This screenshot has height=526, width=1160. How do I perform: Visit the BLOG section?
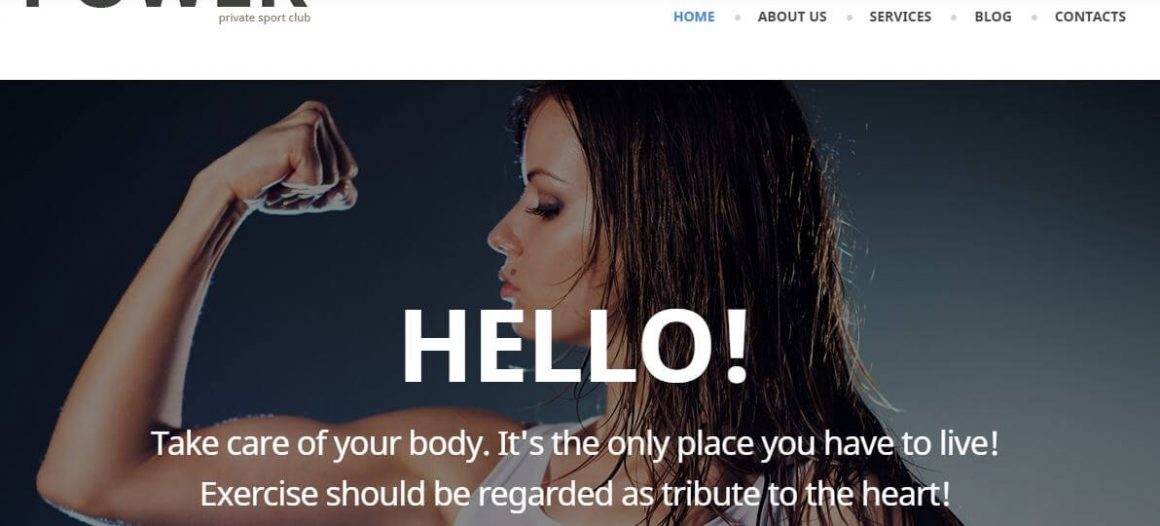tap(992, 16)
